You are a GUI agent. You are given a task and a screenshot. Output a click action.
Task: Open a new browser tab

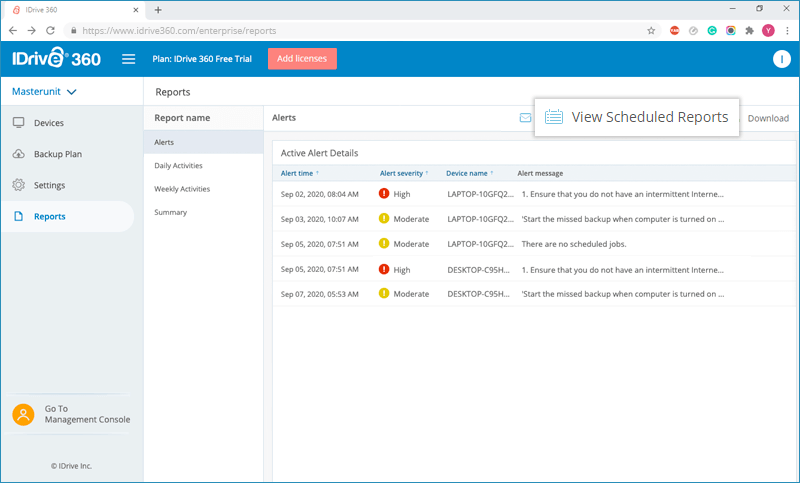(x=158, y=10)
